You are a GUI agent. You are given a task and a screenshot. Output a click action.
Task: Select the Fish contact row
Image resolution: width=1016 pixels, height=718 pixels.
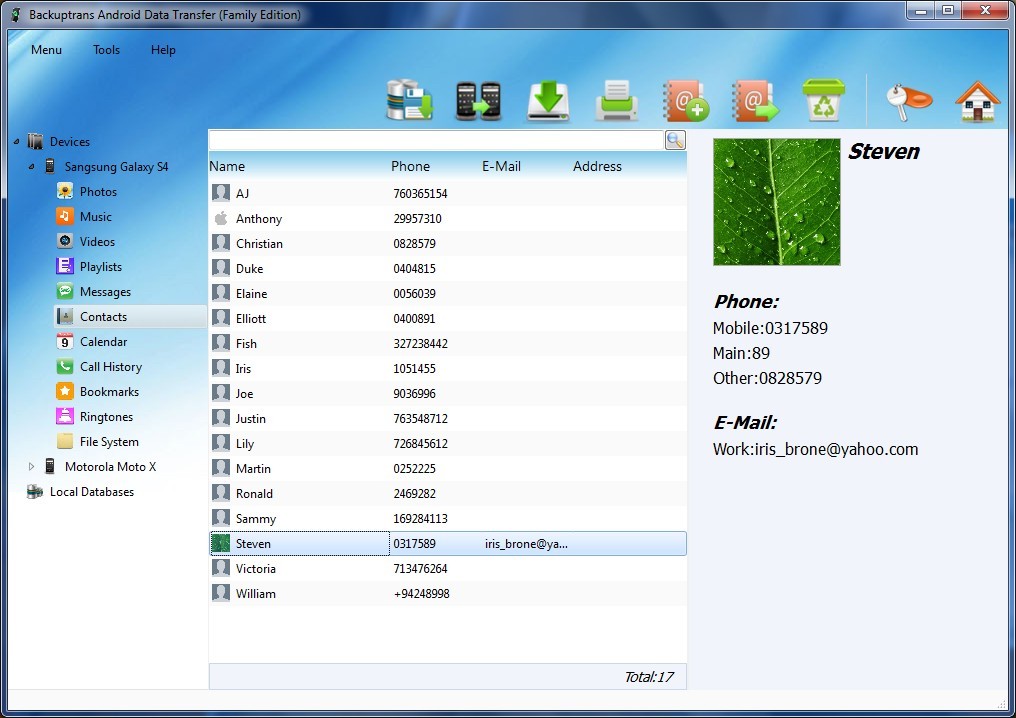click(x=448, y=343)
